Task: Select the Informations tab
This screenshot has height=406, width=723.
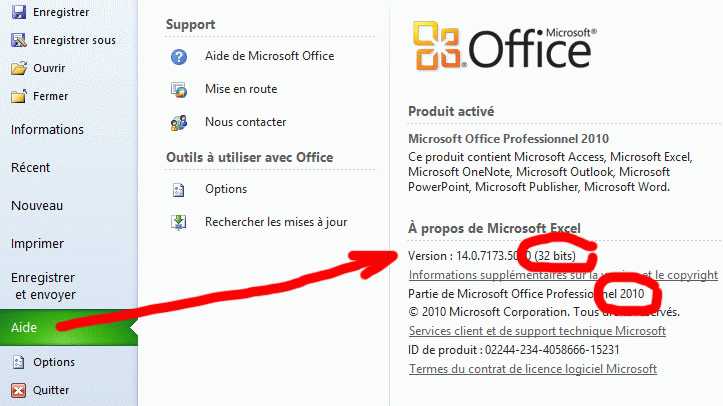Action: coord(47,129)
